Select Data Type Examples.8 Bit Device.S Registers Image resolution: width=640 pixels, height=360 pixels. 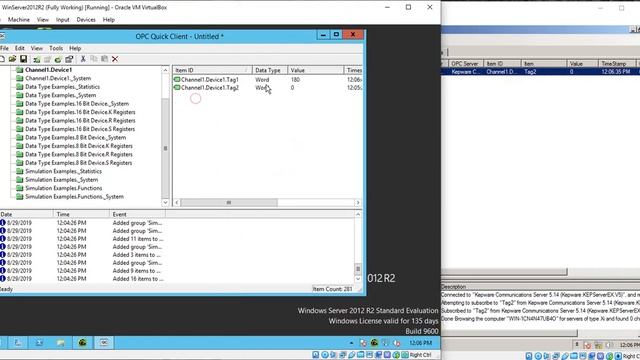click(x=78, y=163)
